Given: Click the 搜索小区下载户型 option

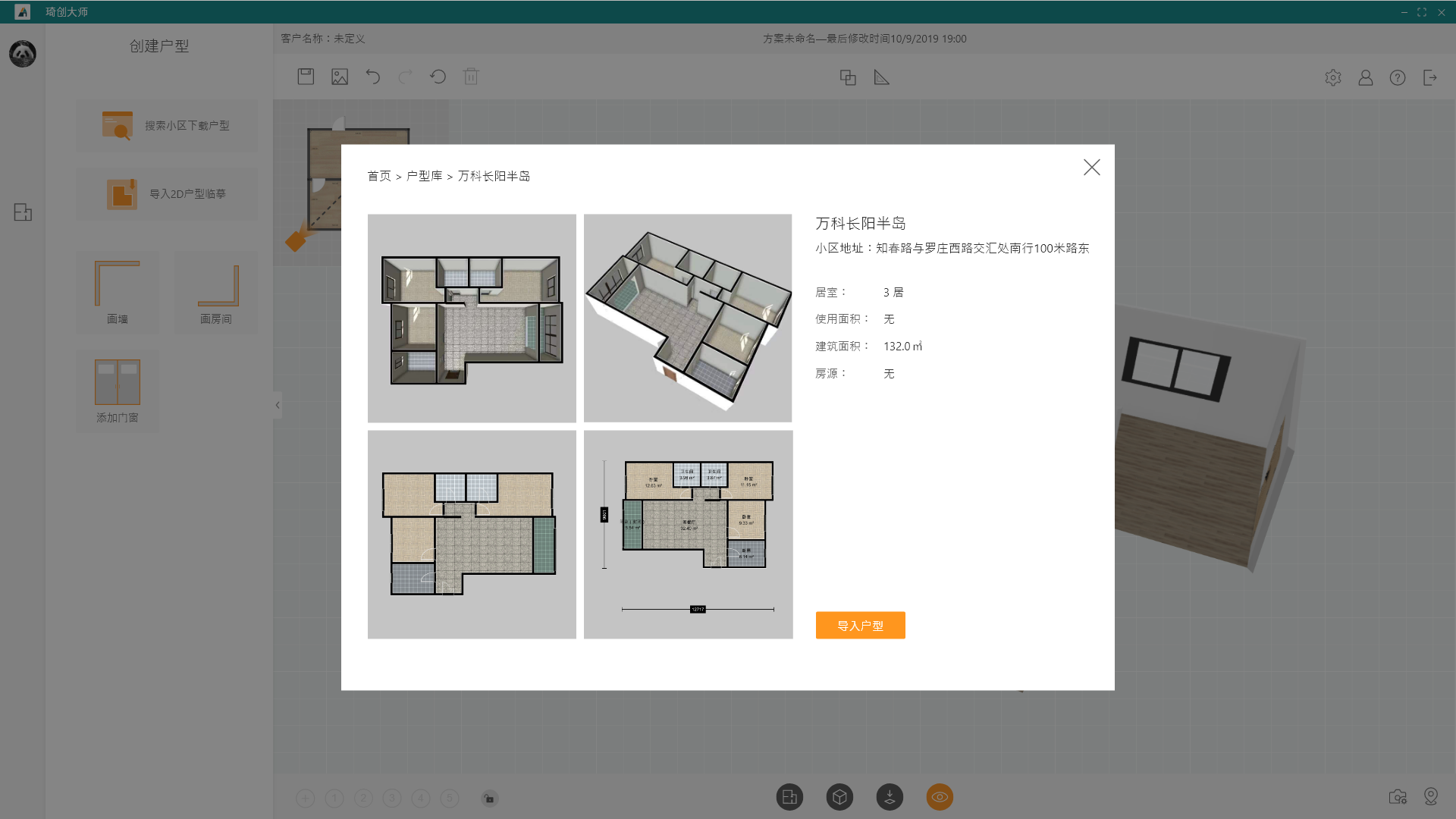Looking at the screenshot, I should pyautogui.click(x=167, y=126).
